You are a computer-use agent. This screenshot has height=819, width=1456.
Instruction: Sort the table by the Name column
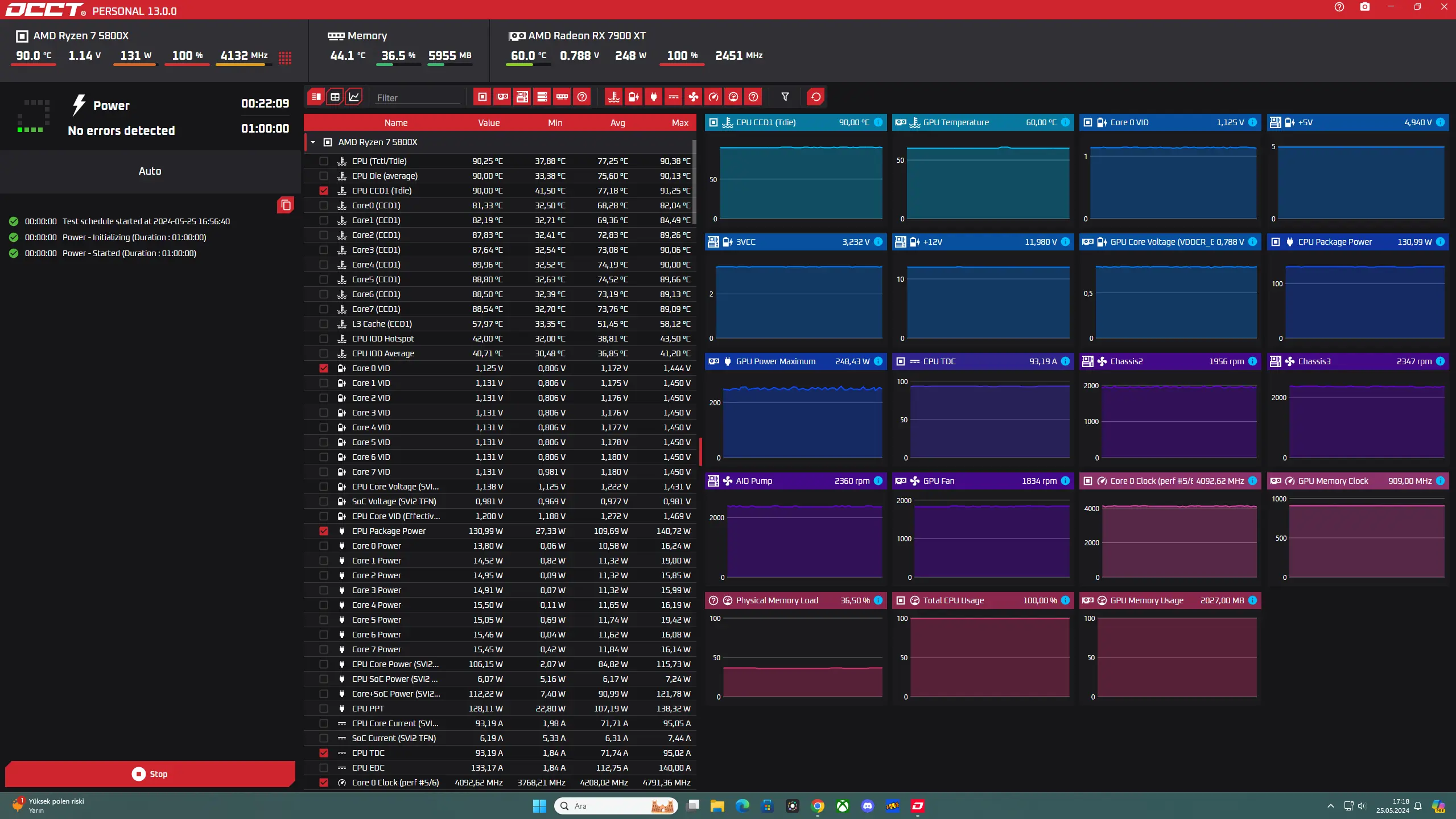396,123
